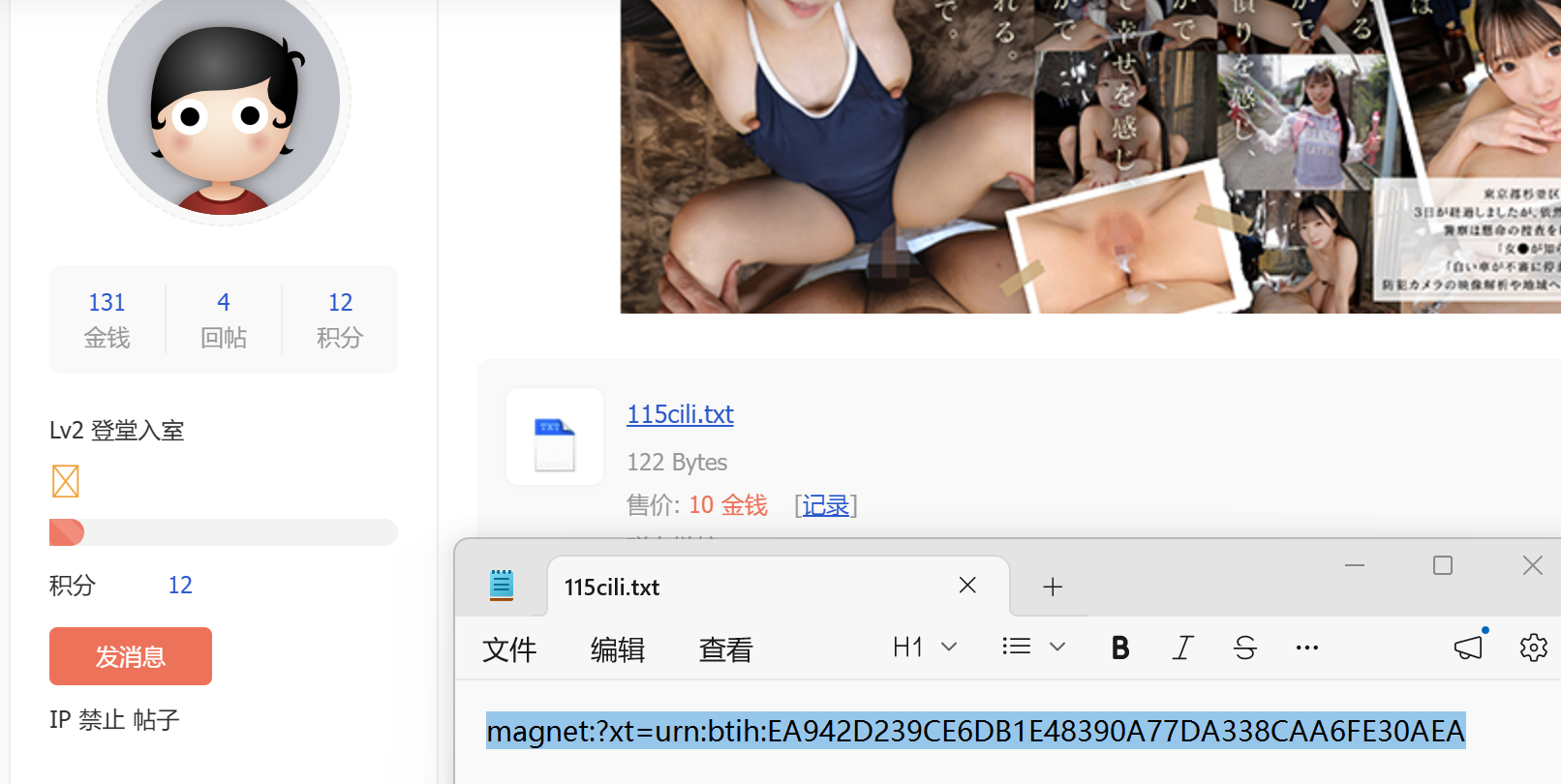Screen dimensions: 1561x784
Task: Minimize the Notepad window
Action: 1355,565
